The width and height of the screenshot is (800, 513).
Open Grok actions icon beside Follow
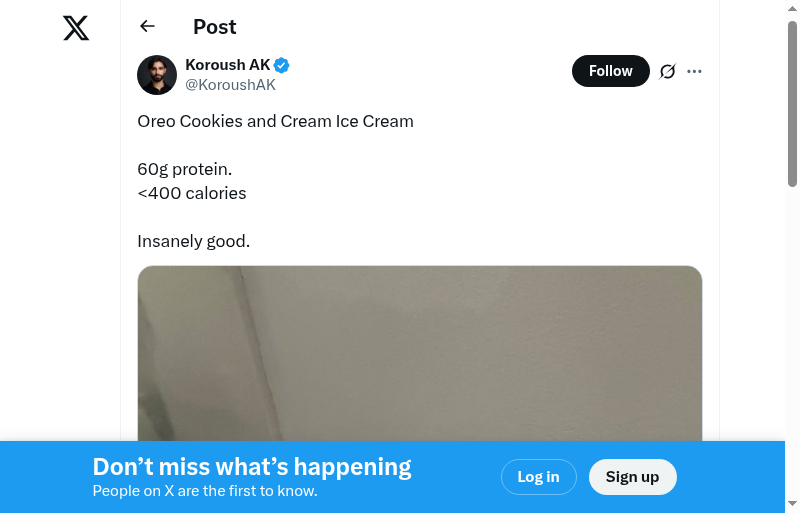[668, 71]
